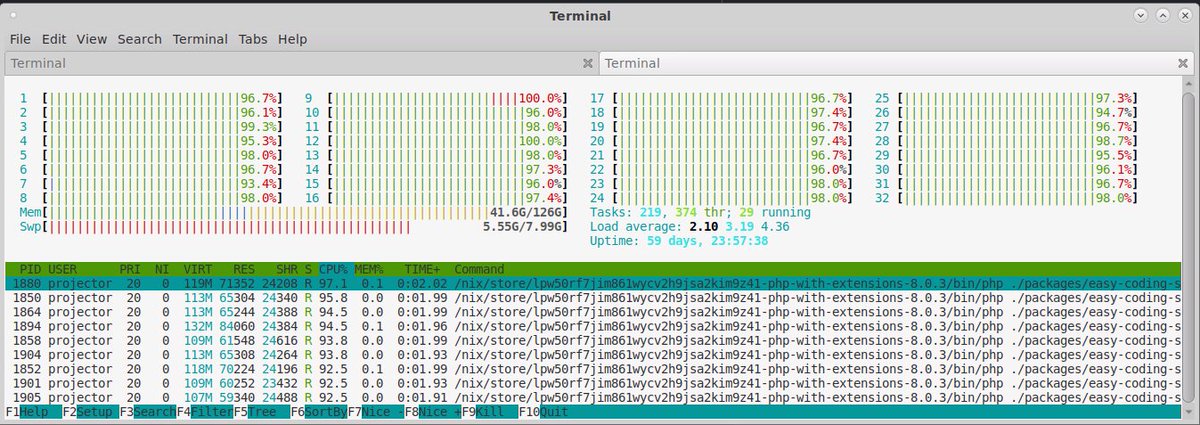Select the process row with PID 1858
This screenshot has width=1200, height=425.
click(592, 341)
